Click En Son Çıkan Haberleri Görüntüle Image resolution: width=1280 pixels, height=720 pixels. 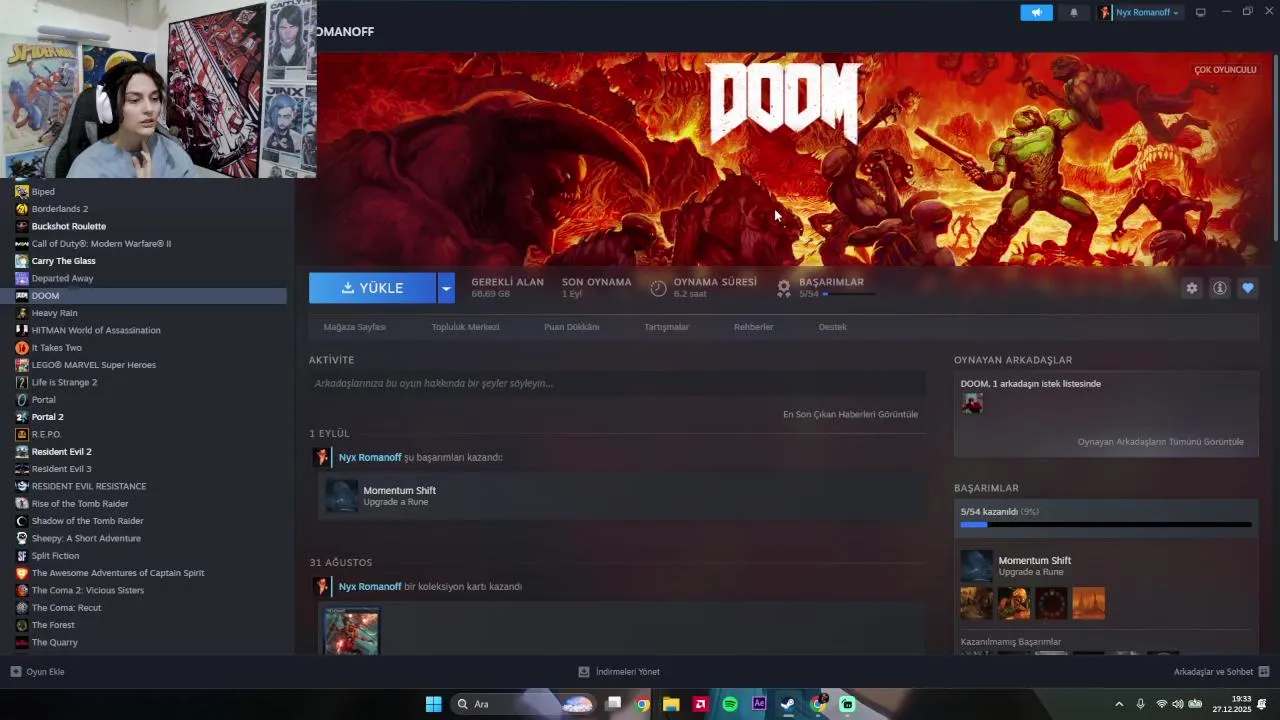coord(850,414)
